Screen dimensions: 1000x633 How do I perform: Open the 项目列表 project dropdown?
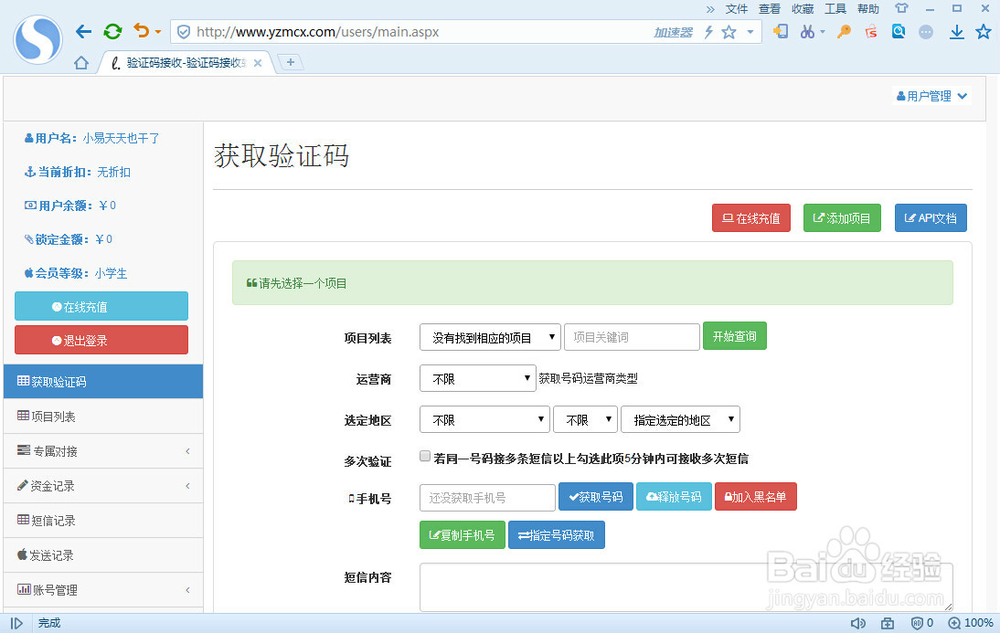[489, 337]
